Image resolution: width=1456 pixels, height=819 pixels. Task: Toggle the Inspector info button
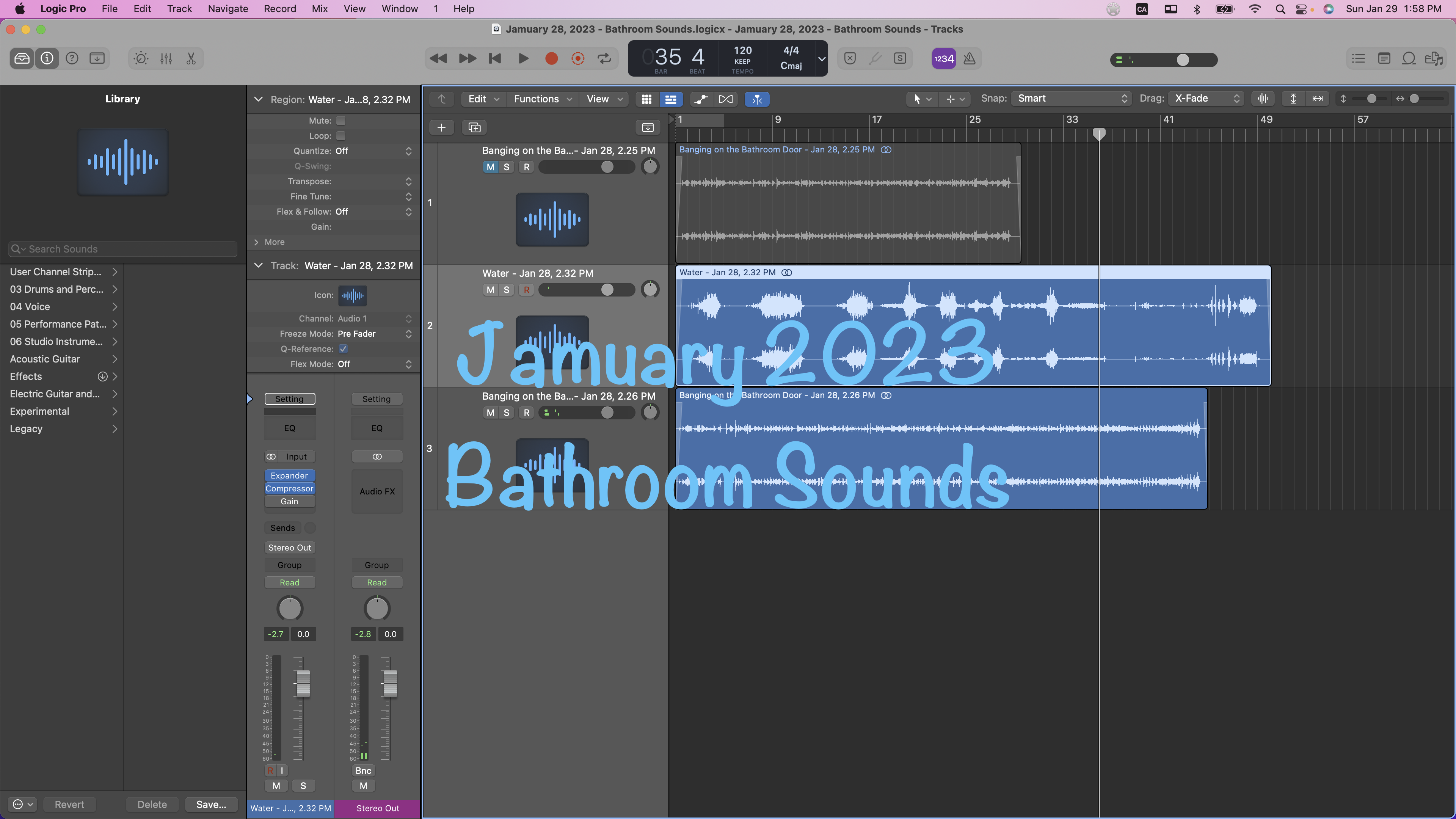[x=47, y=58]
